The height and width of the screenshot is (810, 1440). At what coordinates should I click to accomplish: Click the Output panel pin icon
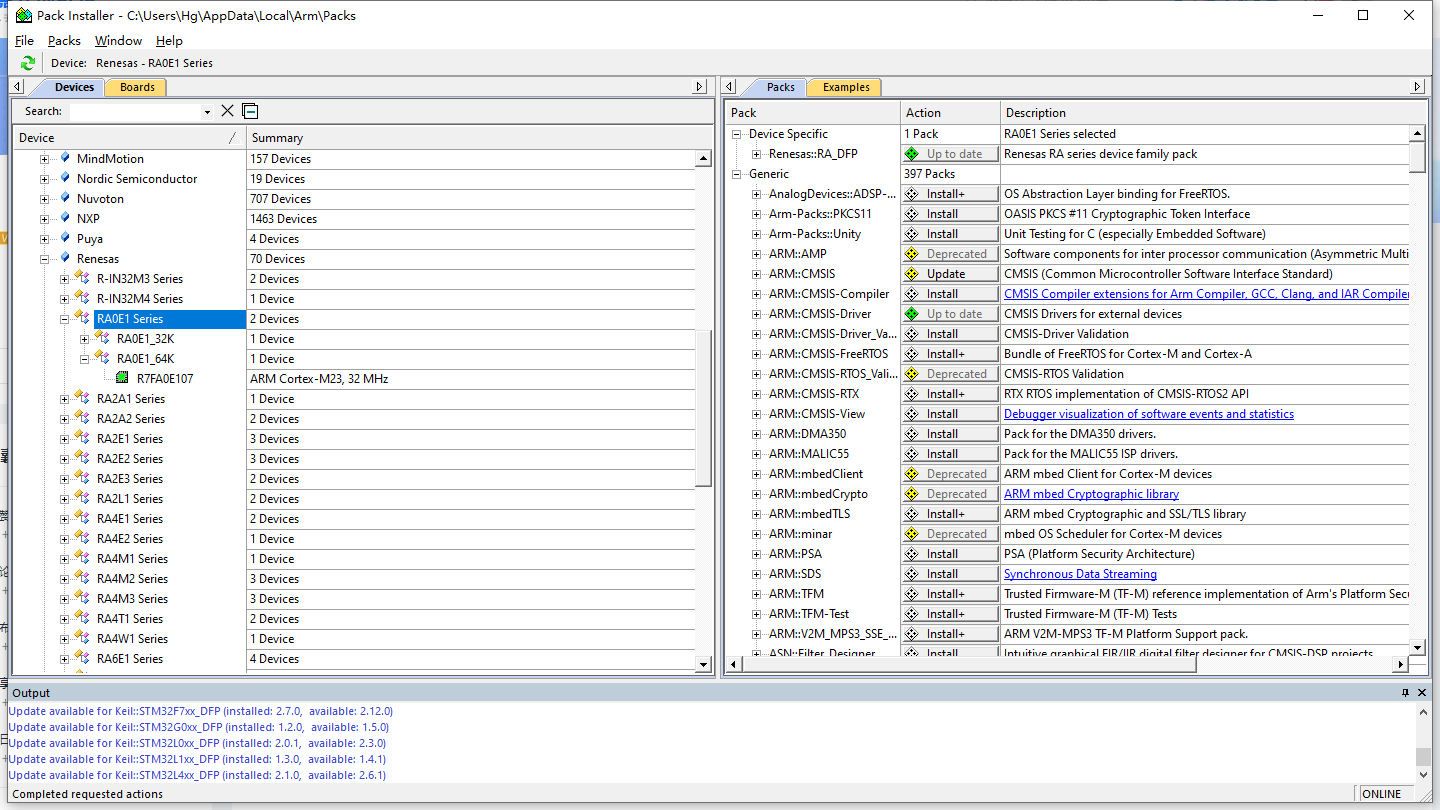(1406, 693)
